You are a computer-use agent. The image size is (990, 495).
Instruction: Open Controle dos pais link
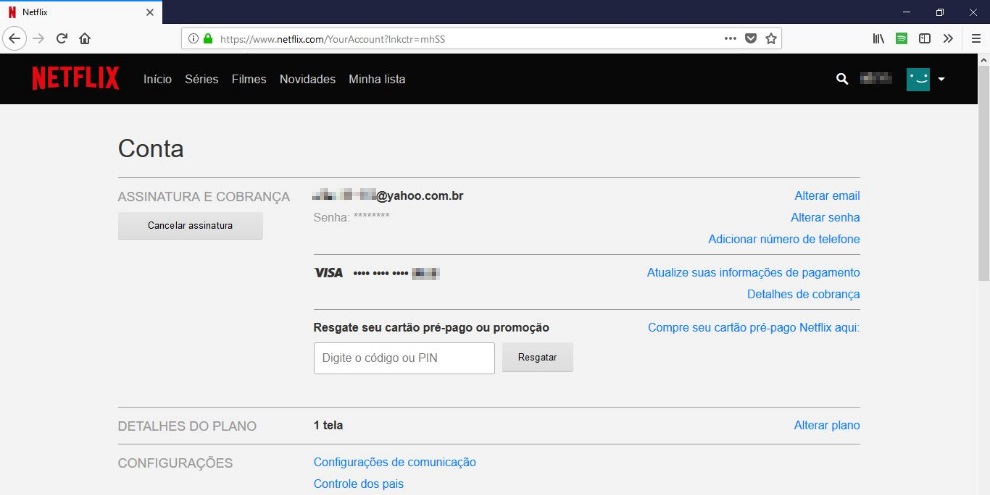[x=358, y=484]
